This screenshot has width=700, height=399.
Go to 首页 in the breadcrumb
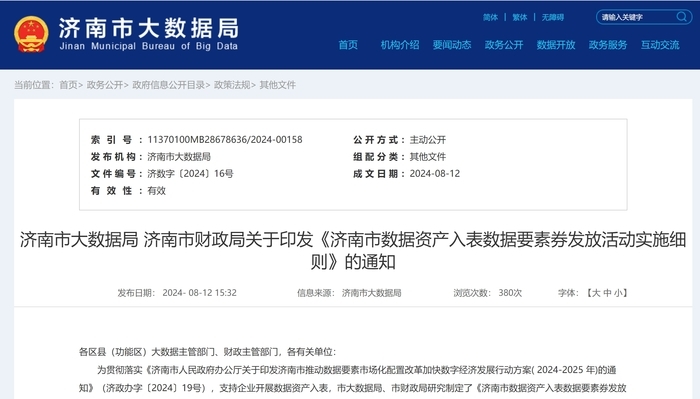click(x=68, y=85)
